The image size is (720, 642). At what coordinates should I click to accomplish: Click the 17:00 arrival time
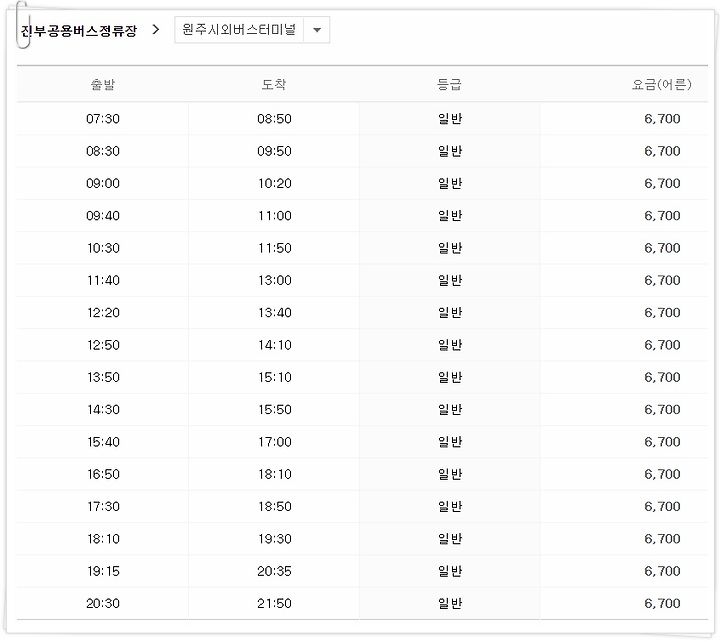274,442
